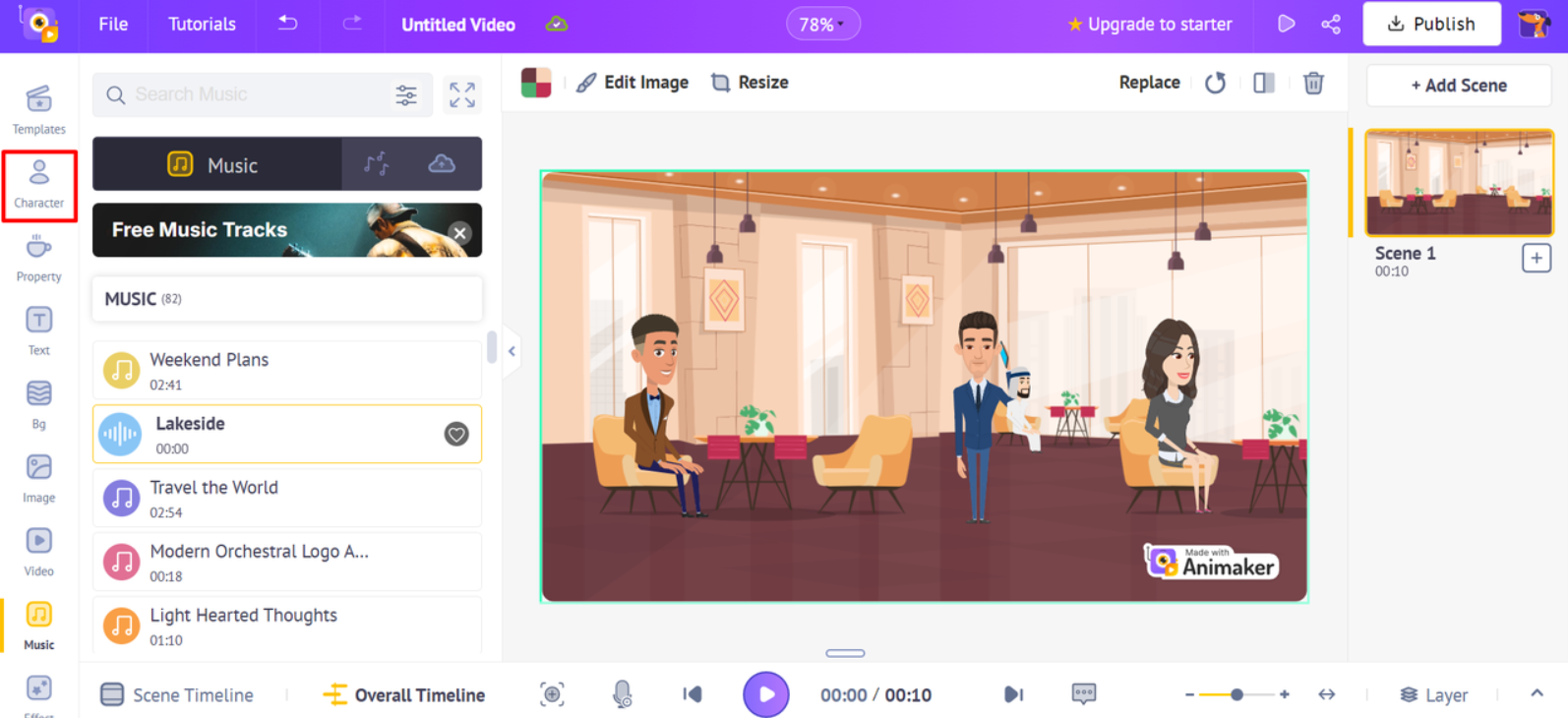Close the Free Music Tracks banner
The image size is (1568, 718).
pyautogui.click(x=459, y=233)
